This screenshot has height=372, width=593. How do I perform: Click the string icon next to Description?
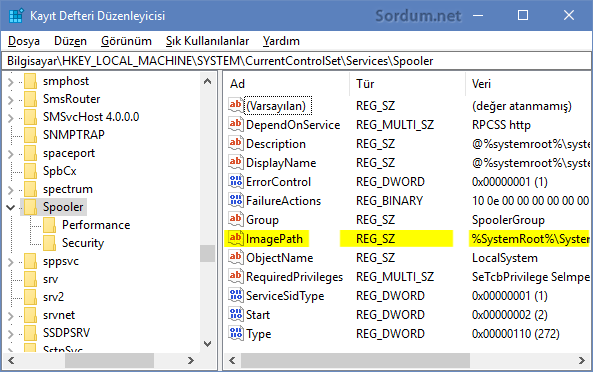click(x=235, y=143)
